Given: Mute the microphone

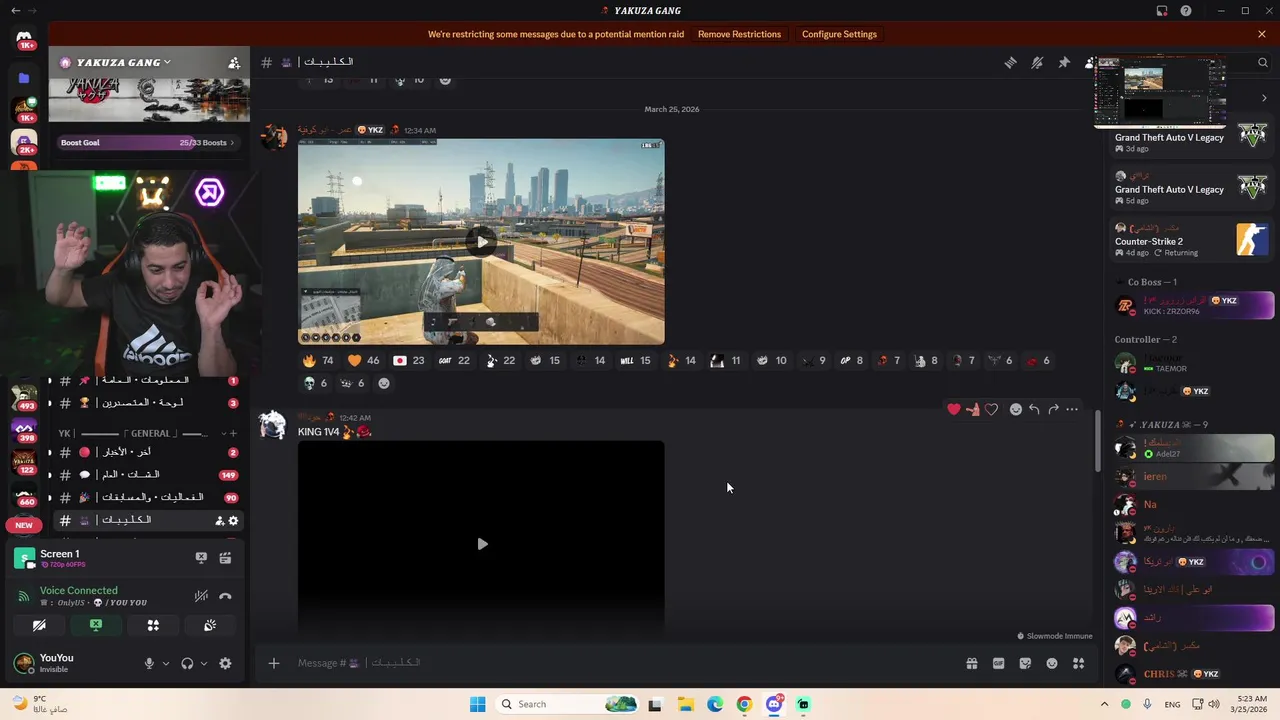Looking at the screenshot, I should pyautogui.click(x=149, y=663).
